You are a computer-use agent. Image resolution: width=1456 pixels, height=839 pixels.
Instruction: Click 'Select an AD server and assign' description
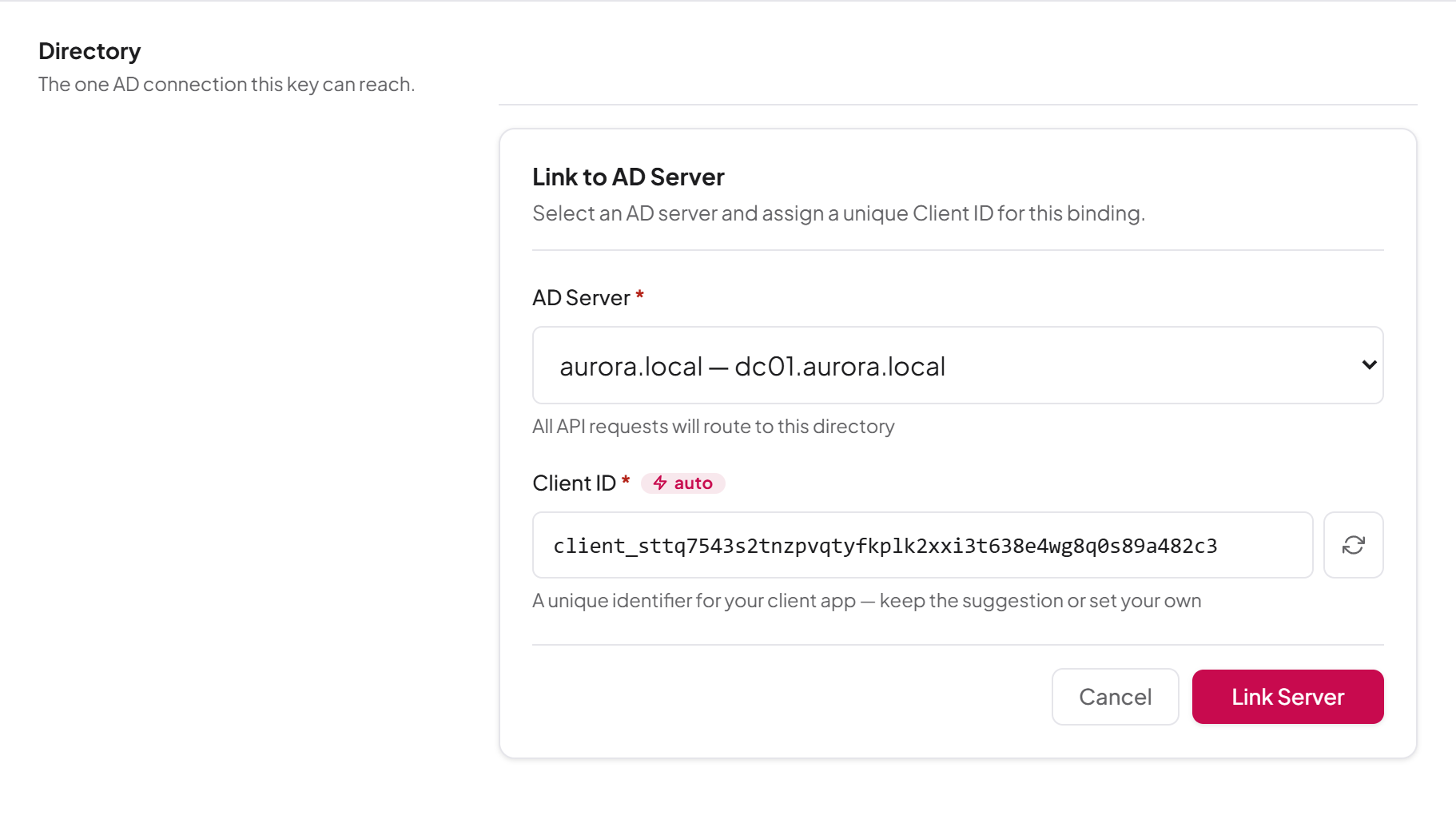pos(839,213)
